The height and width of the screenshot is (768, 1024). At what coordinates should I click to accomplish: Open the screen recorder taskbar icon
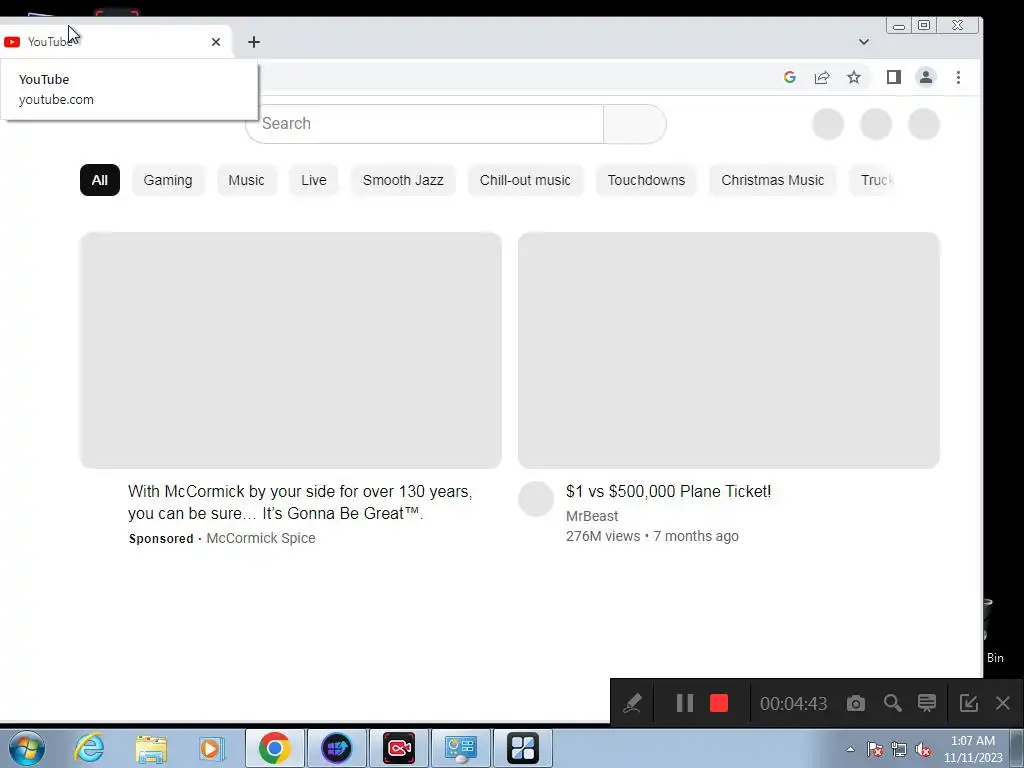click(398, 748)
